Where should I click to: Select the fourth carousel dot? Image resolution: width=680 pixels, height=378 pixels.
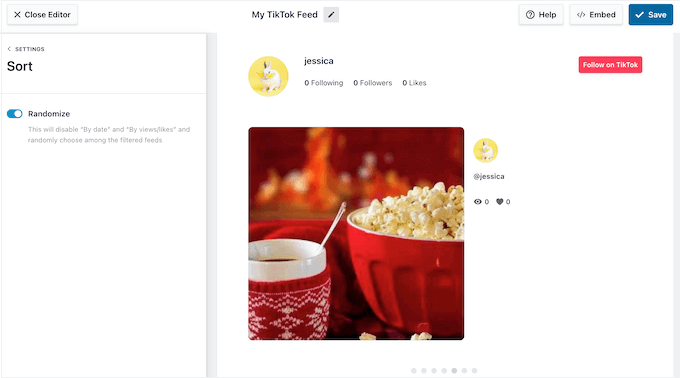pyautogui.click(x=444, y=371)
